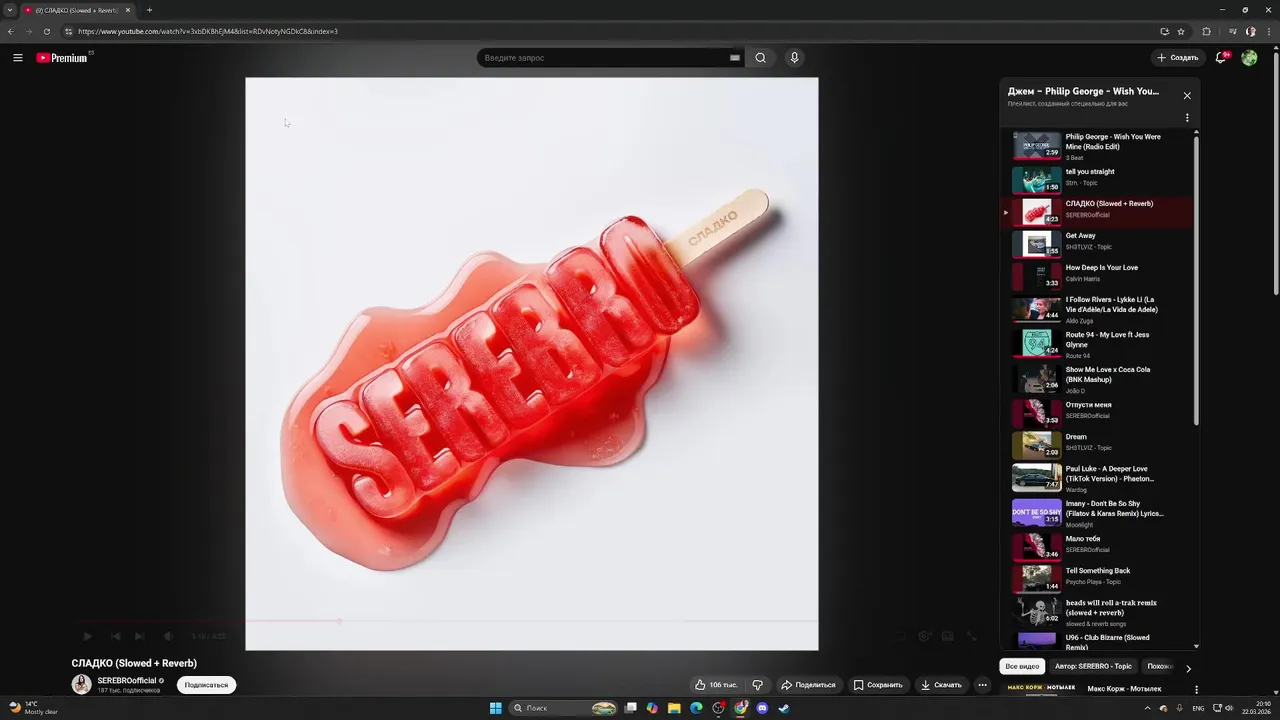Focus the Введите запрос search field
This screenshot has width=1280, height=720.
click(605, 58)
